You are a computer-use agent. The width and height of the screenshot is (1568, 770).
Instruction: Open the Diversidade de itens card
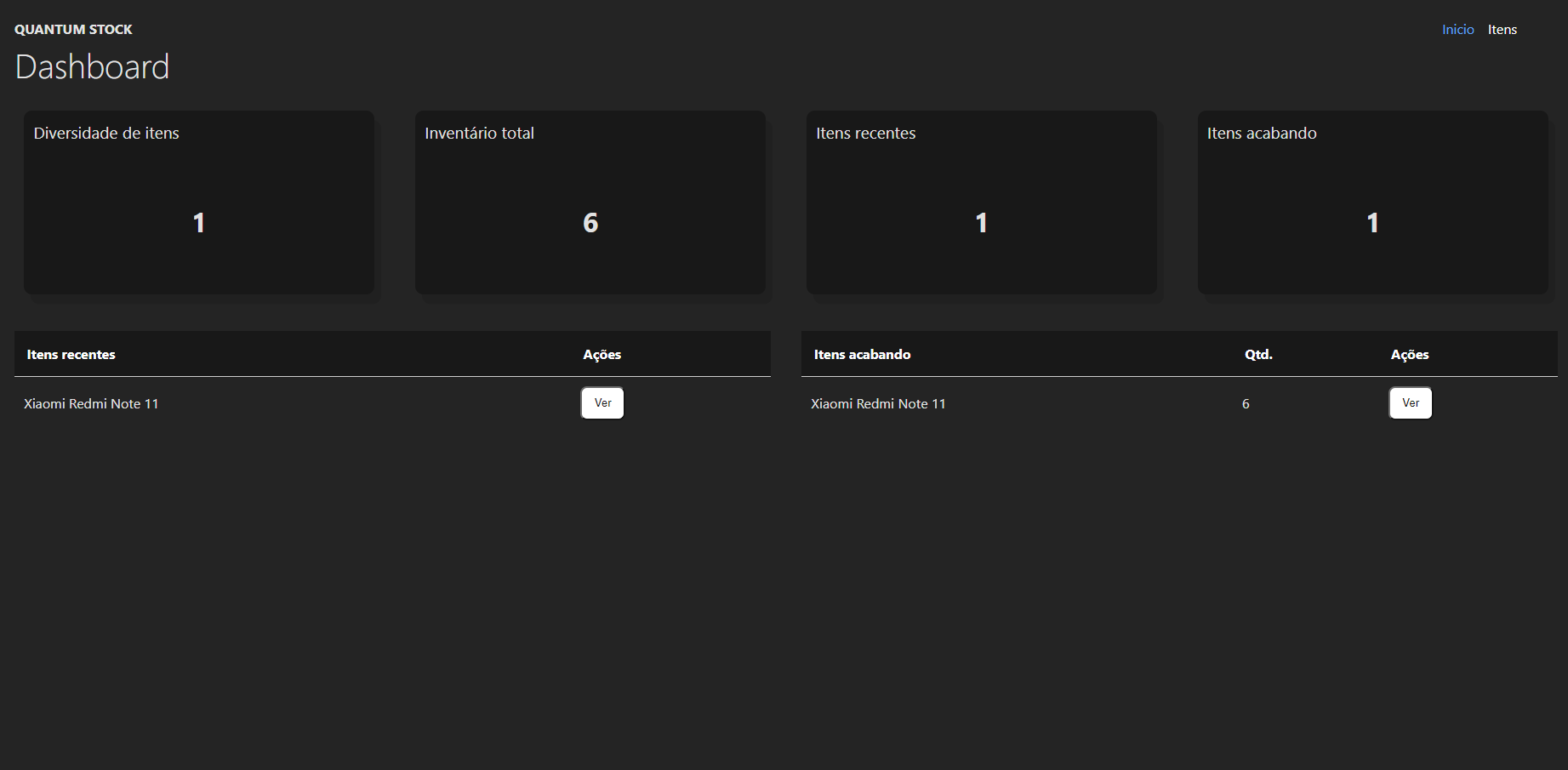point(198,204)
